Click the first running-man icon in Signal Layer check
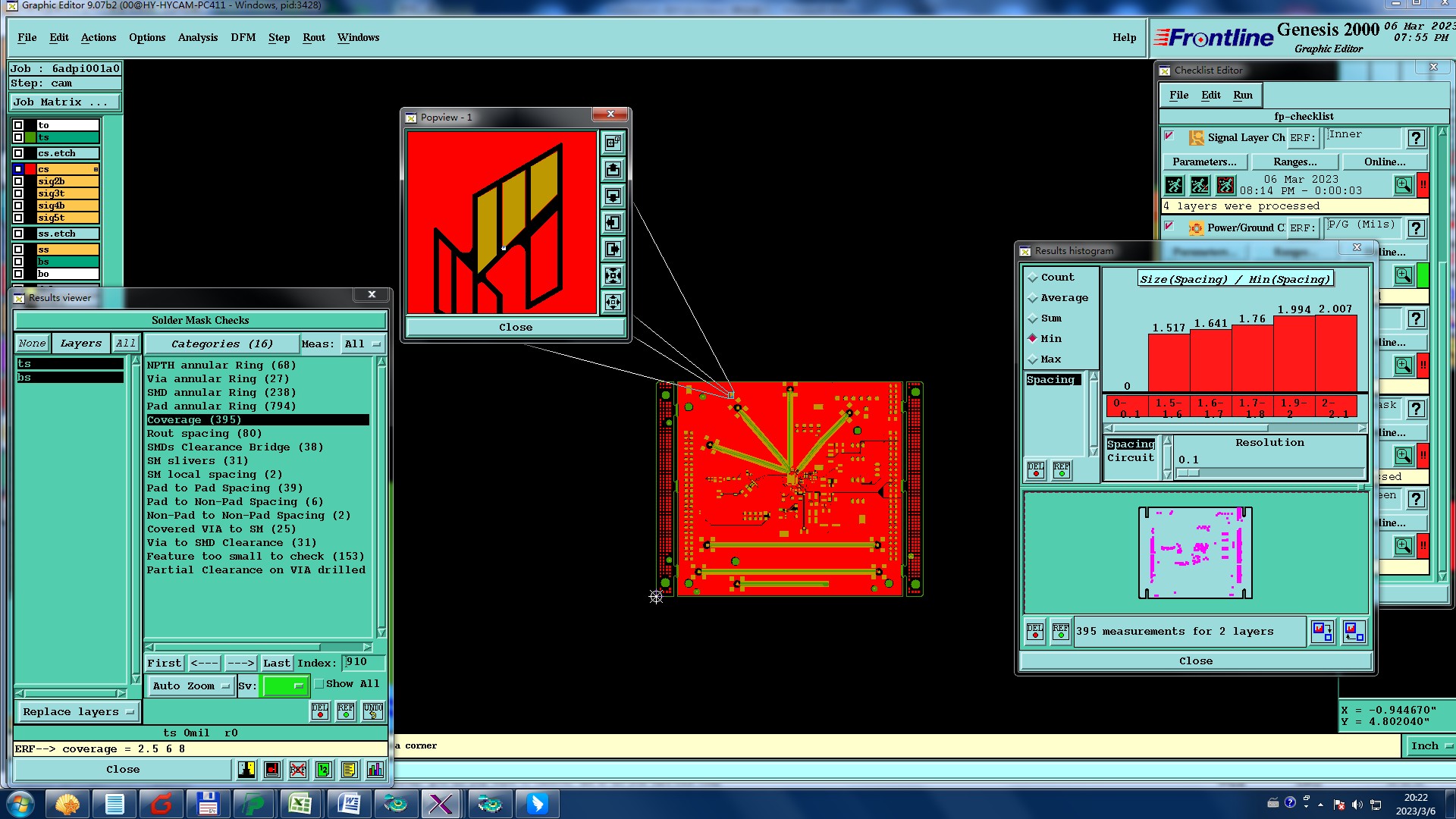1456x819 pixels. [1174, 185]
